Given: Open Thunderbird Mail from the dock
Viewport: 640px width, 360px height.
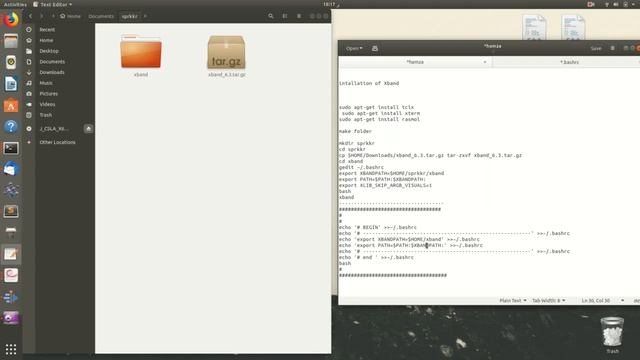Looking at the screenshot, I should tap(11, 169).
